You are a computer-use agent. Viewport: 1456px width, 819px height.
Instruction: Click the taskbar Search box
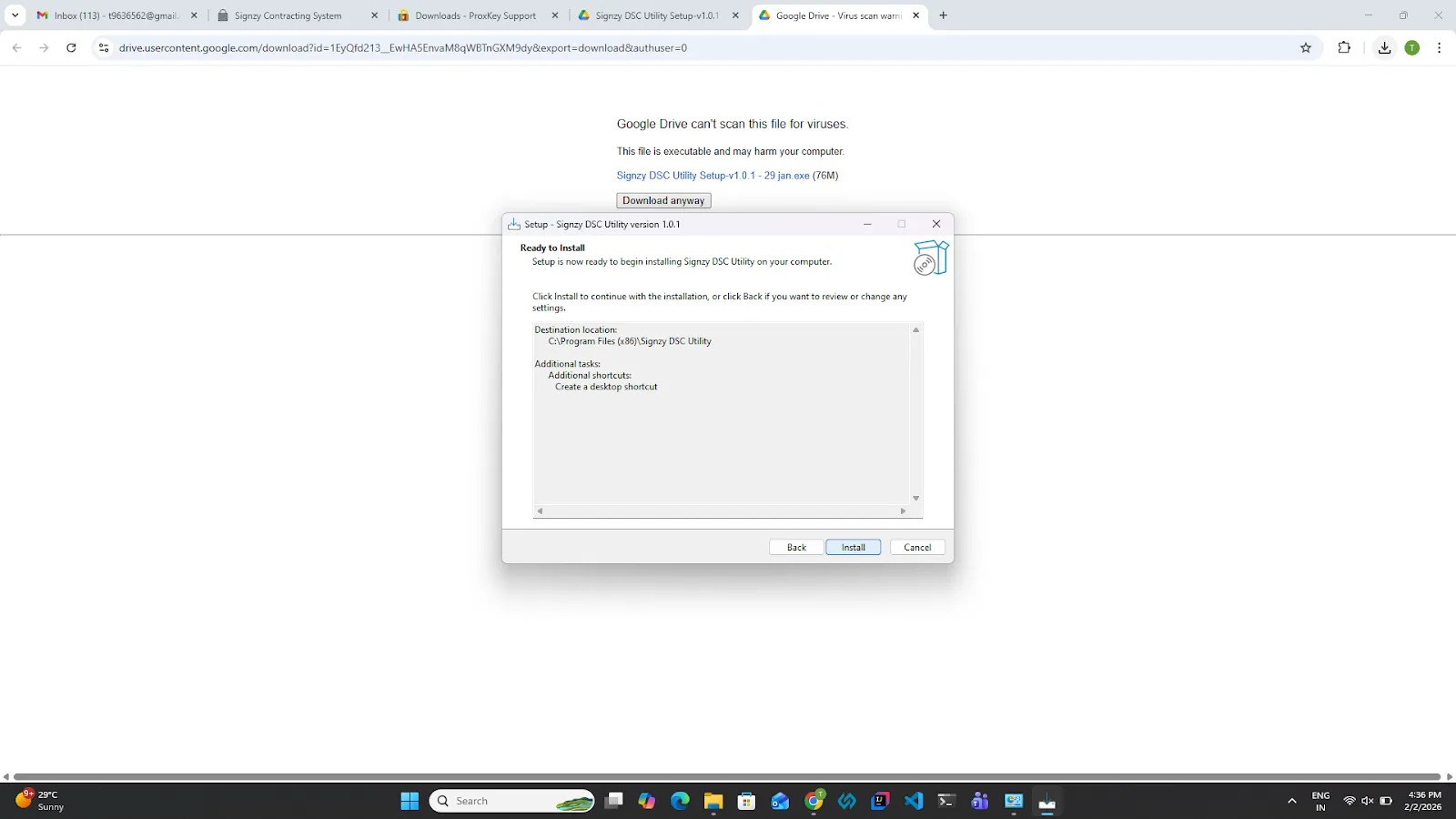tap(512, 801)
